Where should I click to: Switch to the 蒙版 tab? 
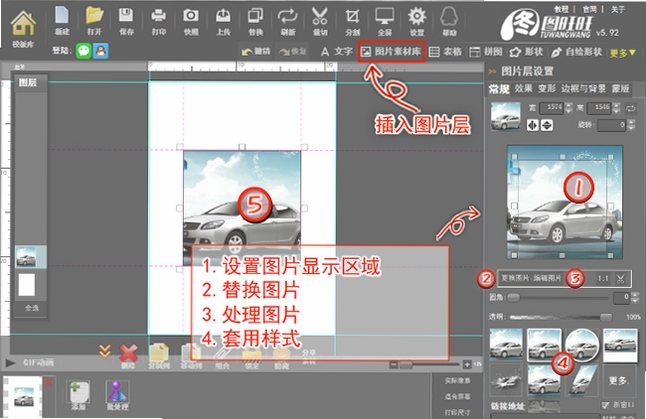tap(620, 89)
